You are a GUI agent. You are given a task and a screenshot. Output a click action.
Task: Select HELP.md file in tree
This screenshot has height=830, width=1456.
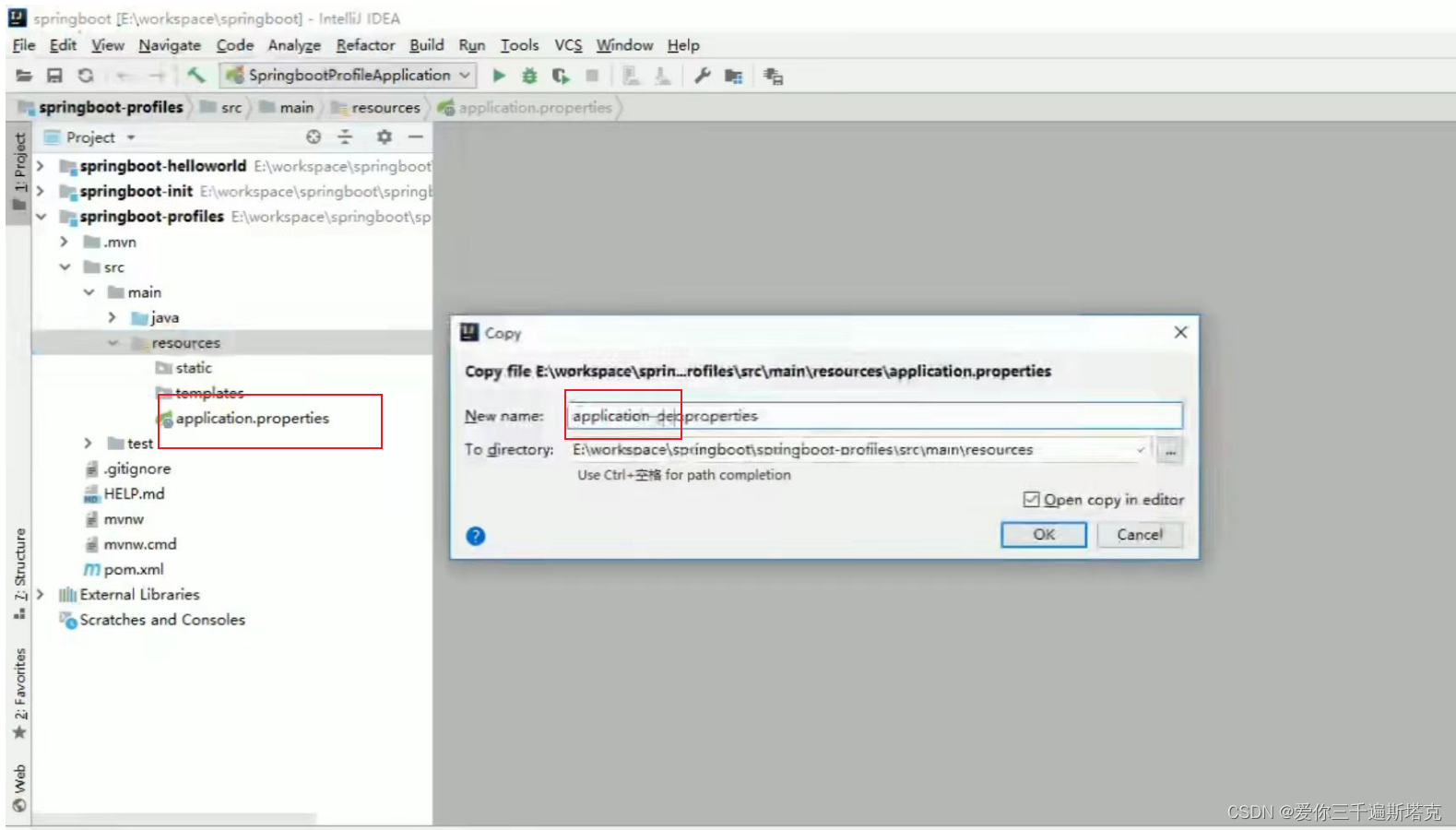pyautogui.click(x=124, y=494)
